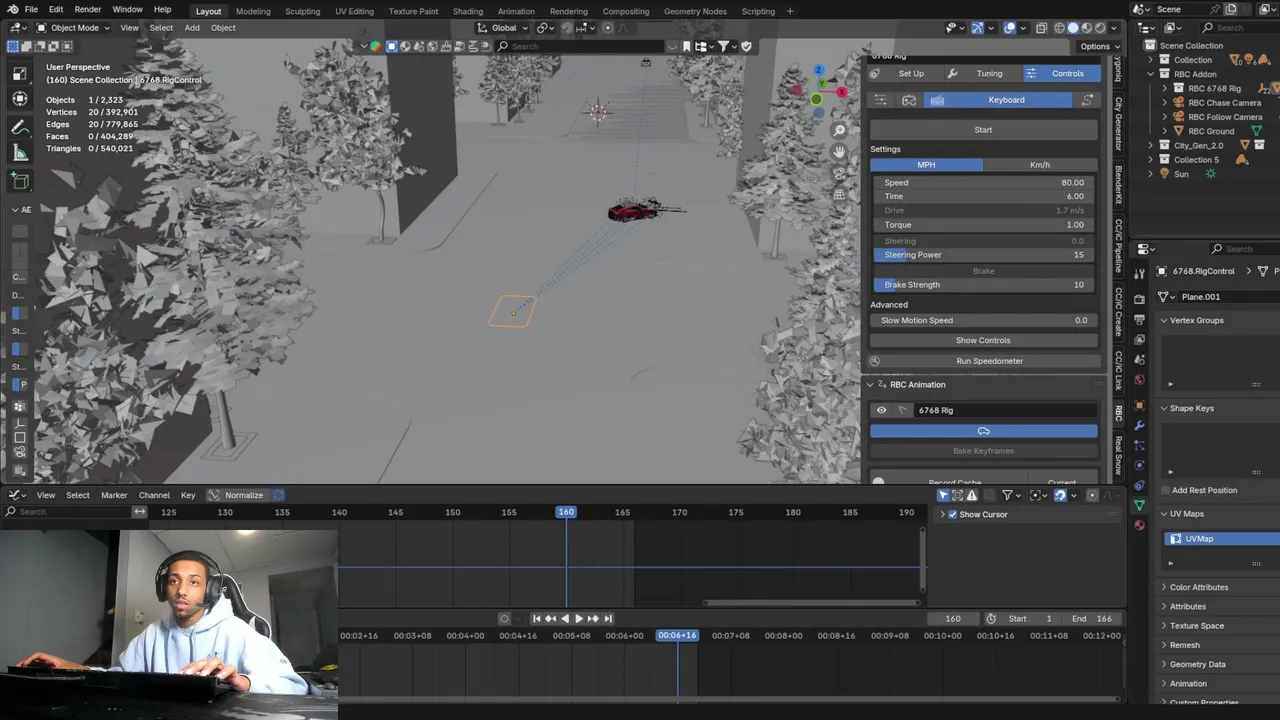Toggle the overlays display button
Screen dimensions: 1280x720
point(1010,28)
